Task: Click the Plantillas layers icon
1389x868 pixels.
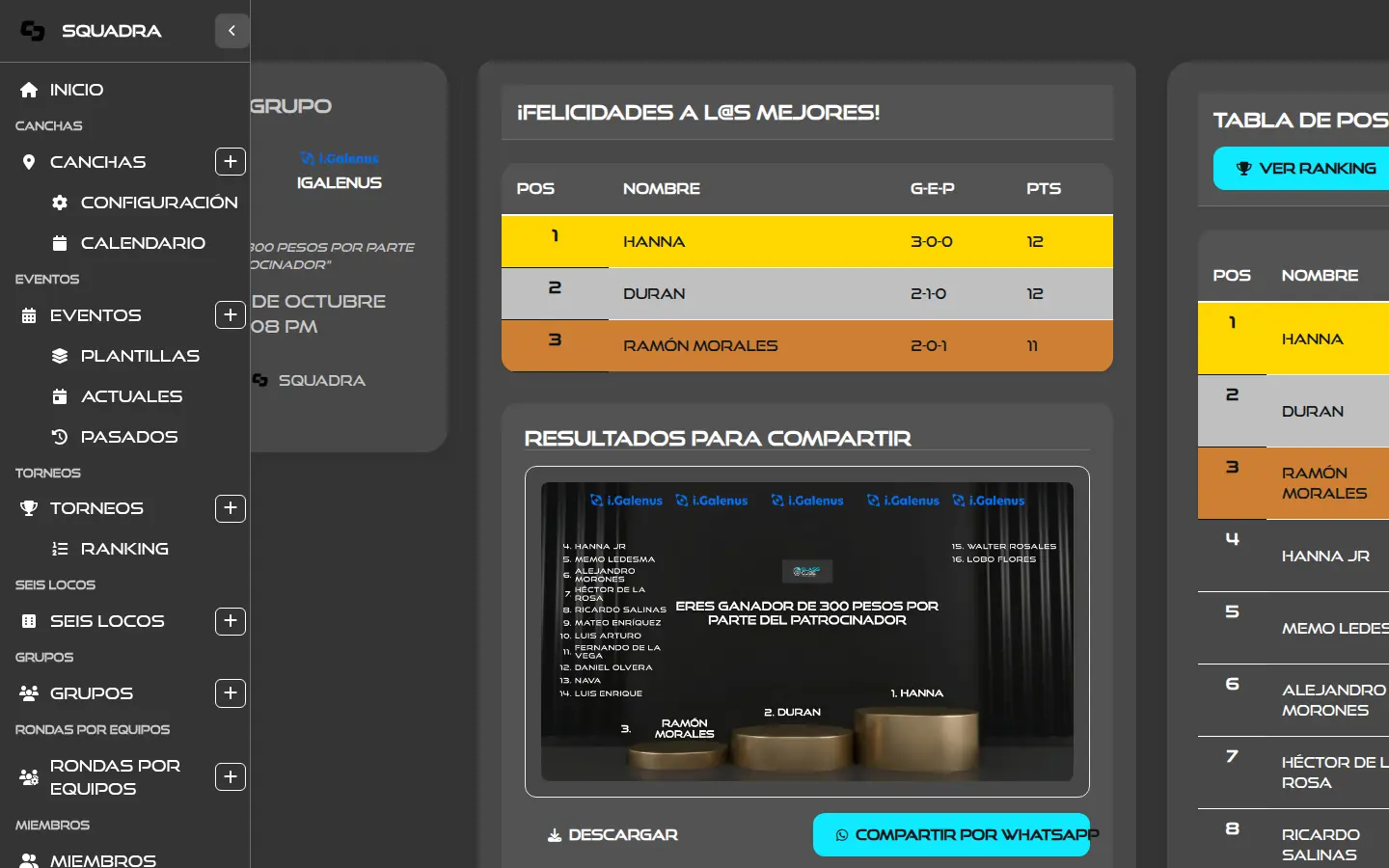Action: pyautogui.click(x=60, y=356)
